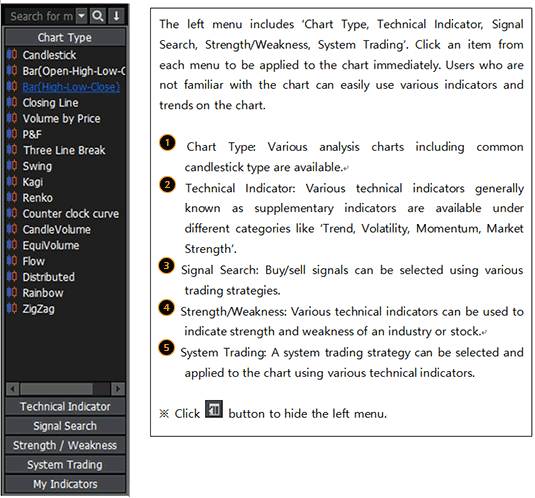The width and height of the screenshot is (535, 498).
Task: Click the icon next to ZigZag
Action: [x=12, y=308]
